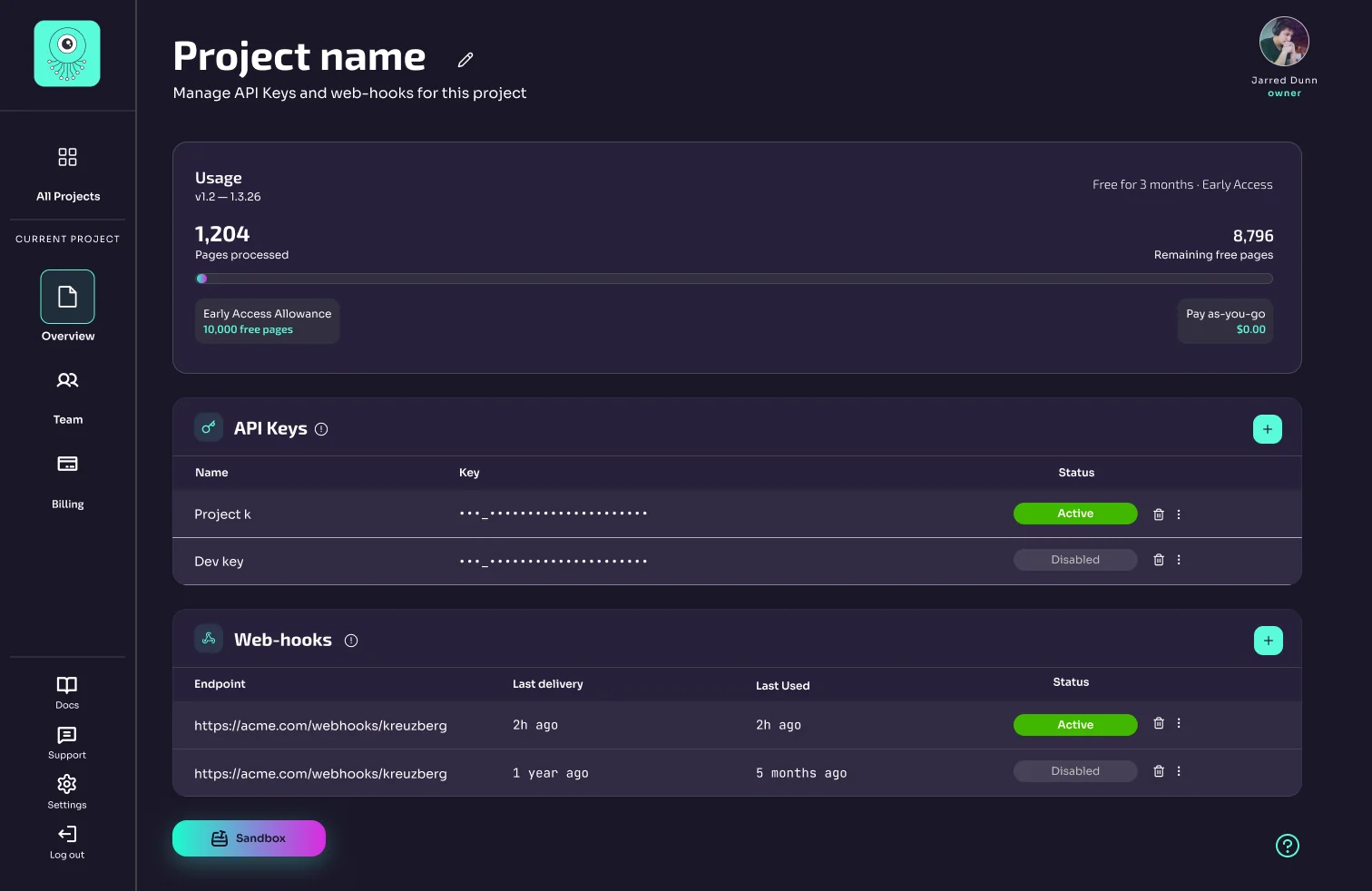Select the Overview sidebar item
Screen dimensions: 1372x891
pyautogui.click(x=68, y=306)
